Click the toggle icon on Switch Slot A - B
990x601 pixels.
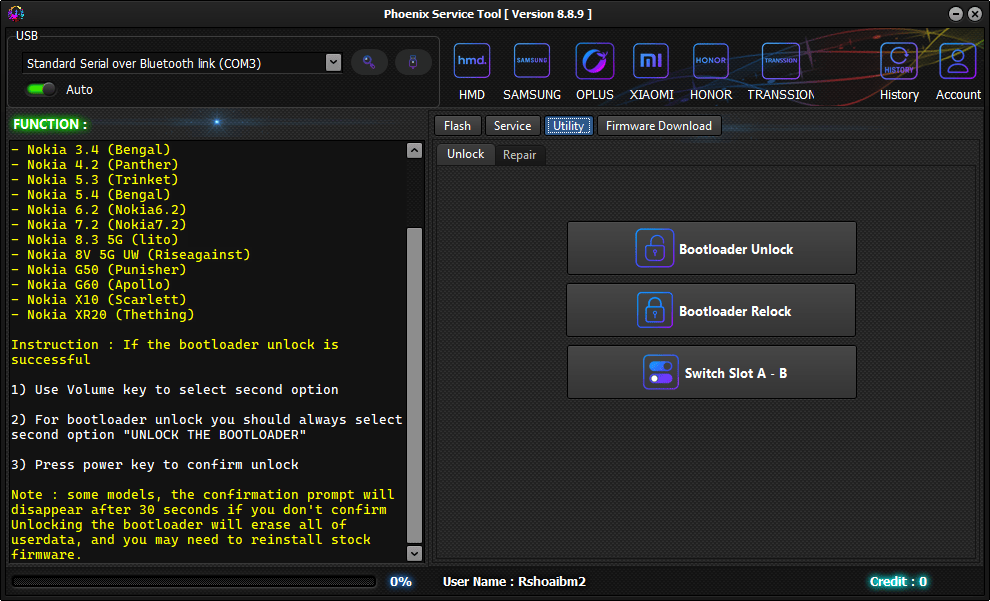[x=660, y=372]
